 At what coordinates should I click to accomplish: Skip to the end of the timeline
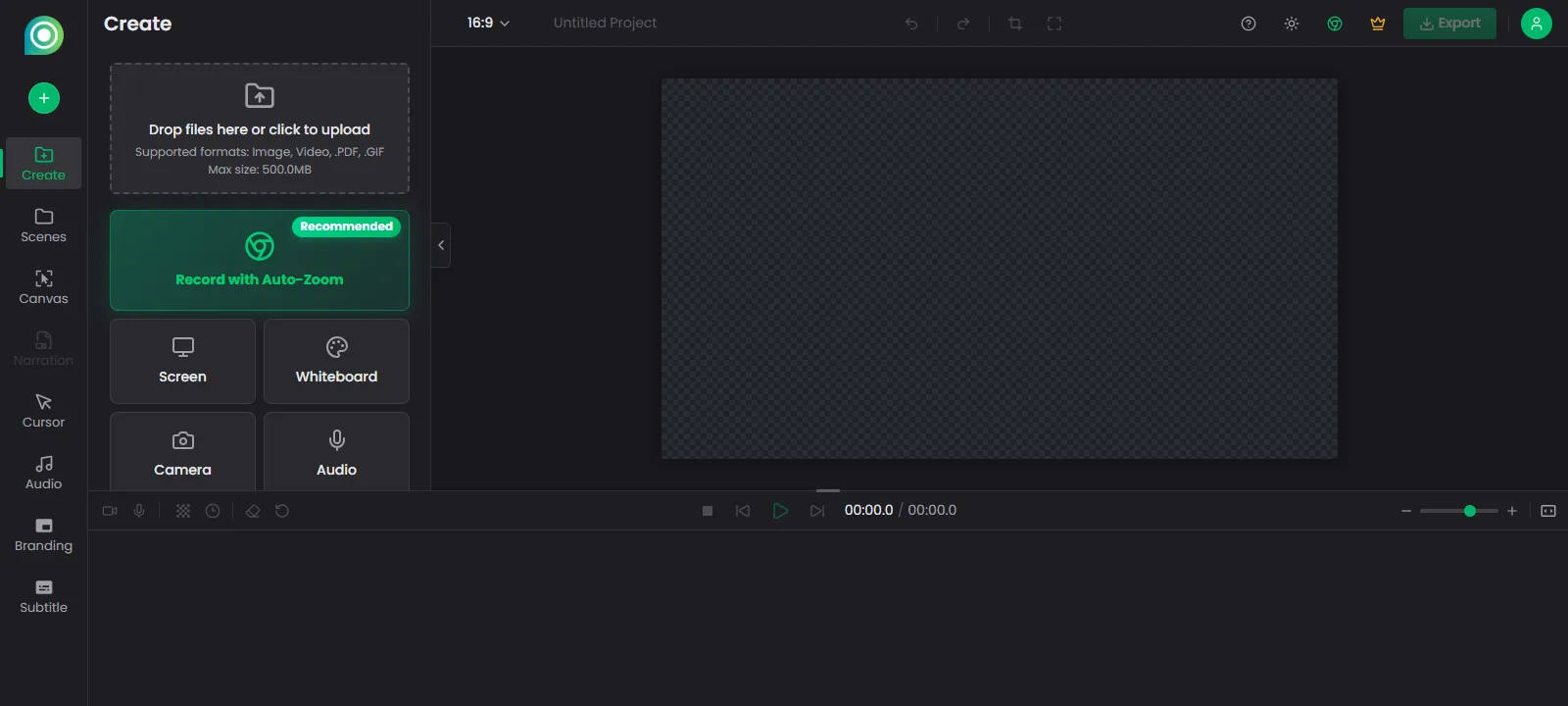[817, 511]
